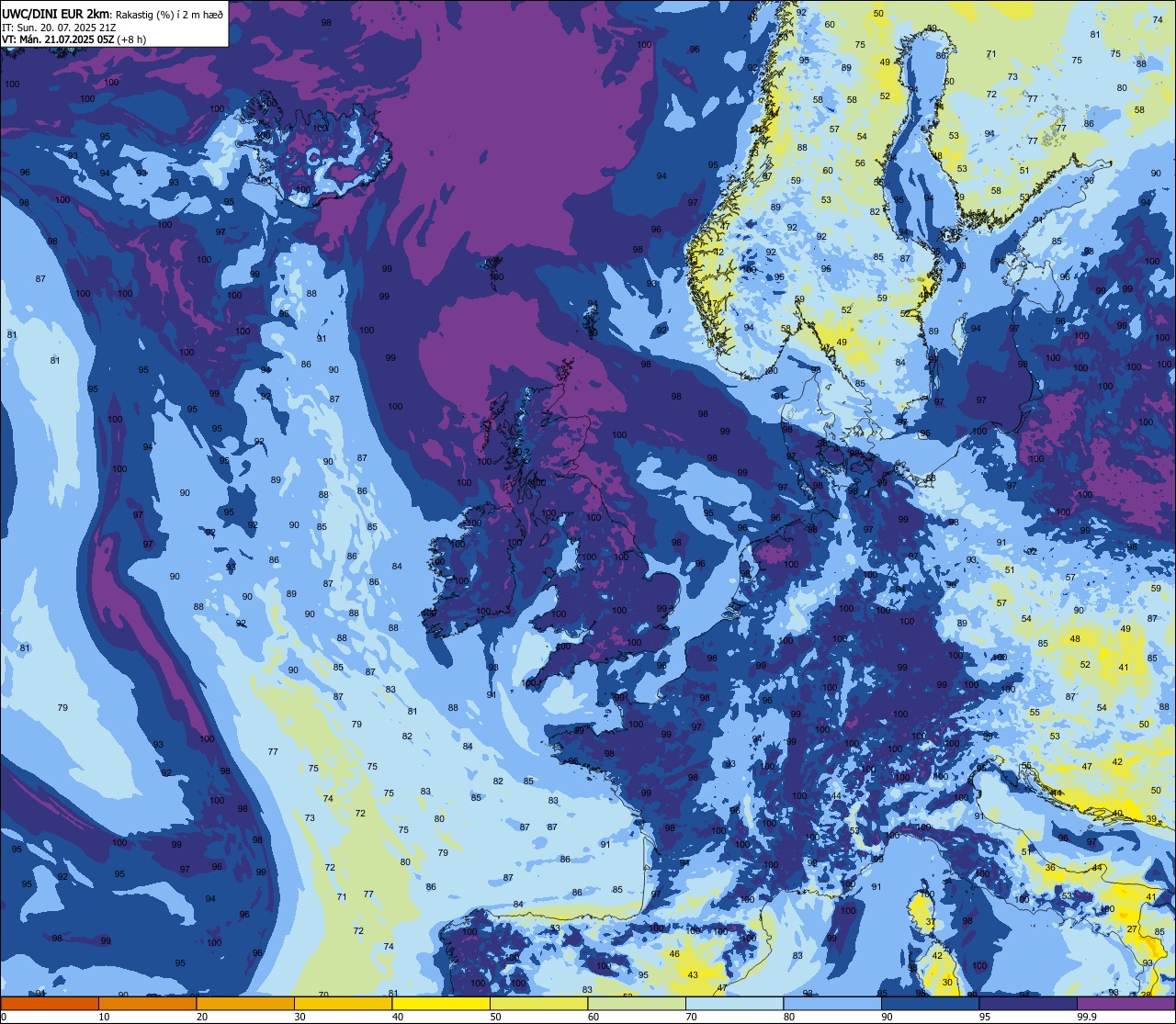Click the legend tick label 10
The width and height of the screenshot is (1176, 1024).
click(104, 1017)
